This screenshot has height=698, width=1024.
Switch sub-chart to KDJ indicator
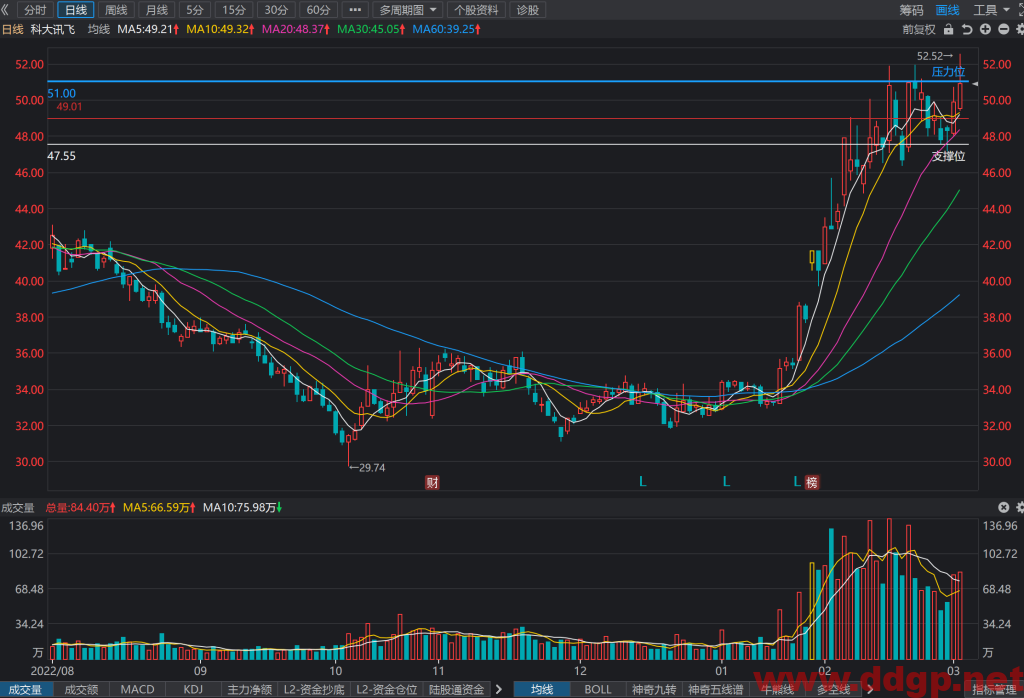coord(193,690)
